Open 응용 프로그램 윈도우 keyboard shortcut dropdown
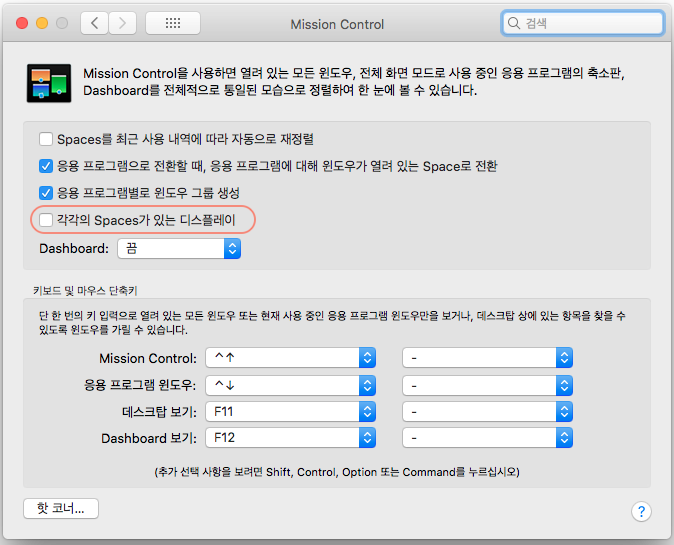The image size is (674, 545). [291, 386]
